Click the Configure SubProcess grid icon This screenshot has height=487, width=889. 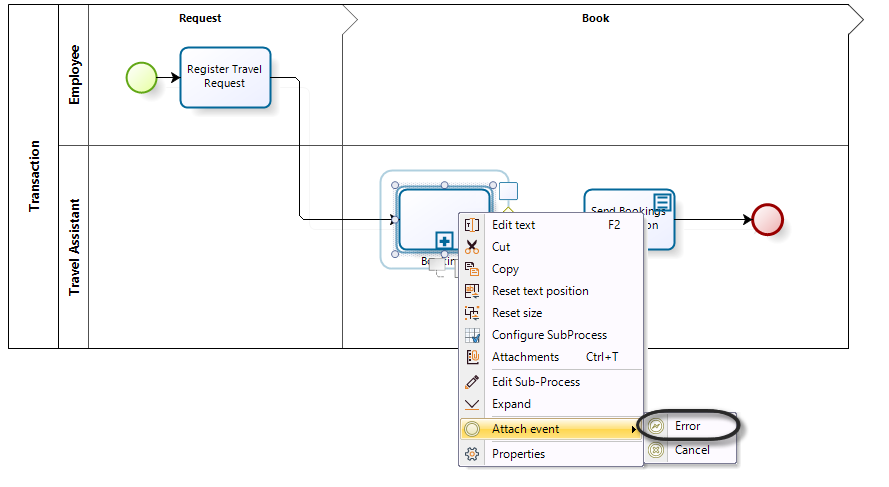pyautogui.click(x=473, y=335)
